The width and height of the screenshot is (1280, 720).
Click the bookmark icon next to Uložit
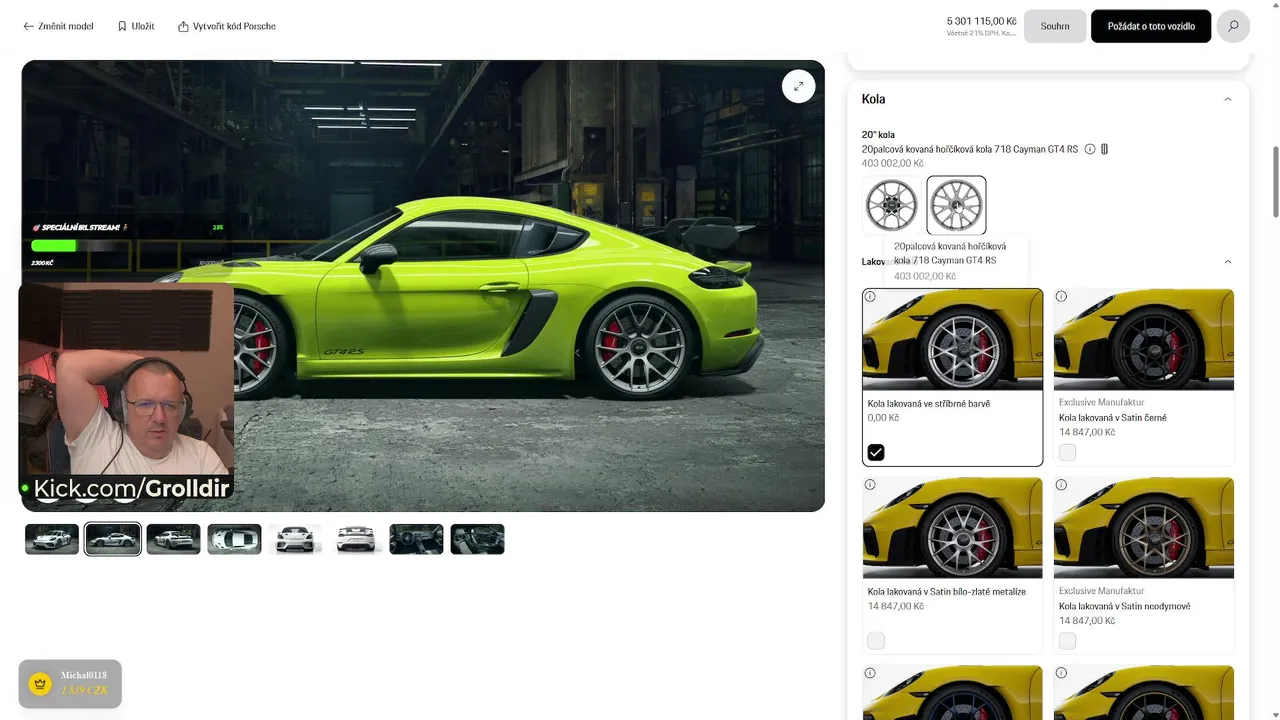point(122,26)
